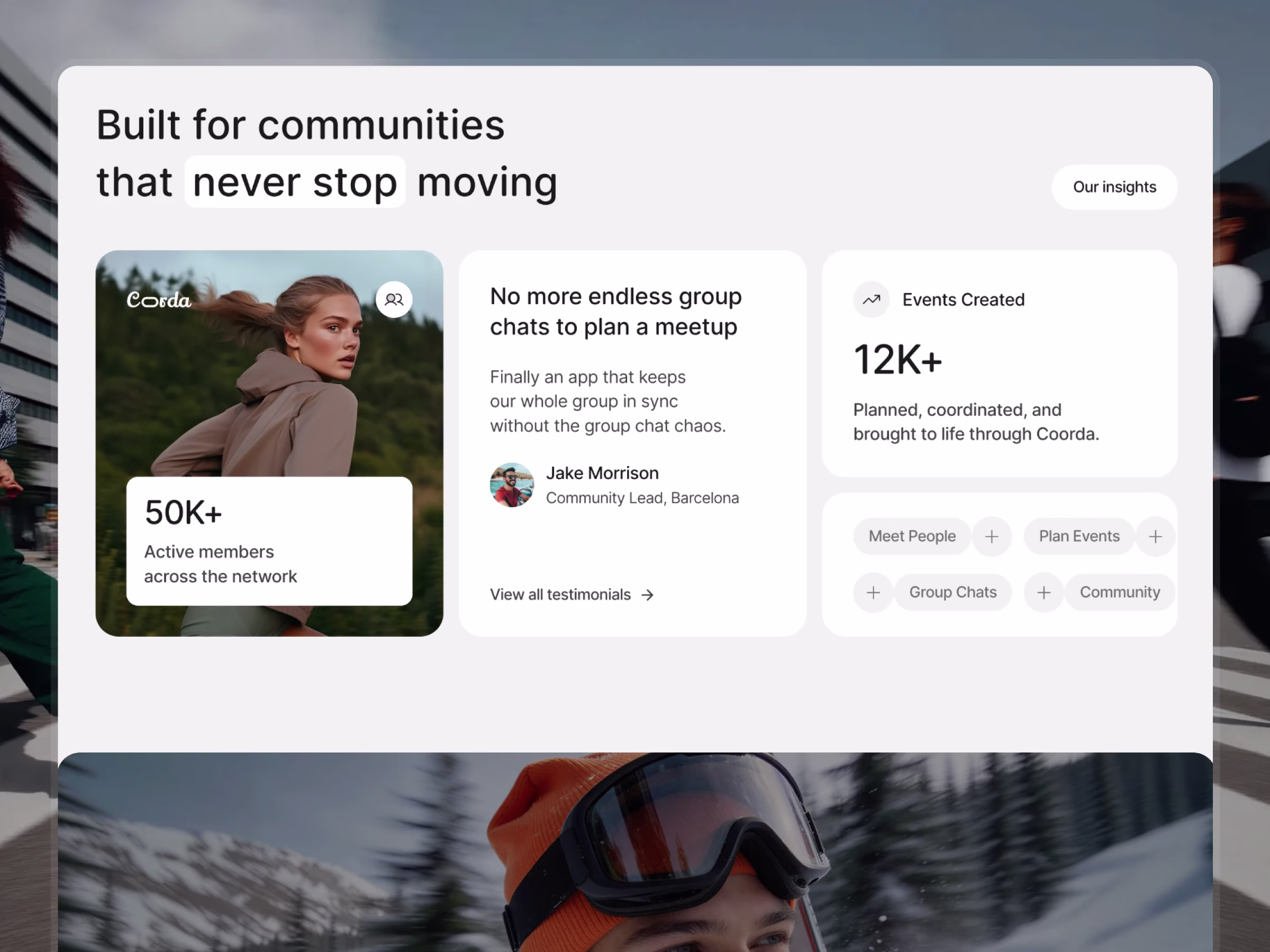The width and height of the screenshot is (1270, 952).
Task: Open the skier with goggles banner image
Action: tap(635, 852)
